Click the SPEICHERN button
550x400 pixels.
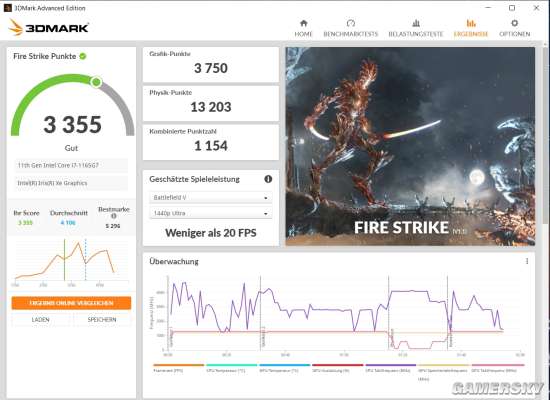(102, 320)
